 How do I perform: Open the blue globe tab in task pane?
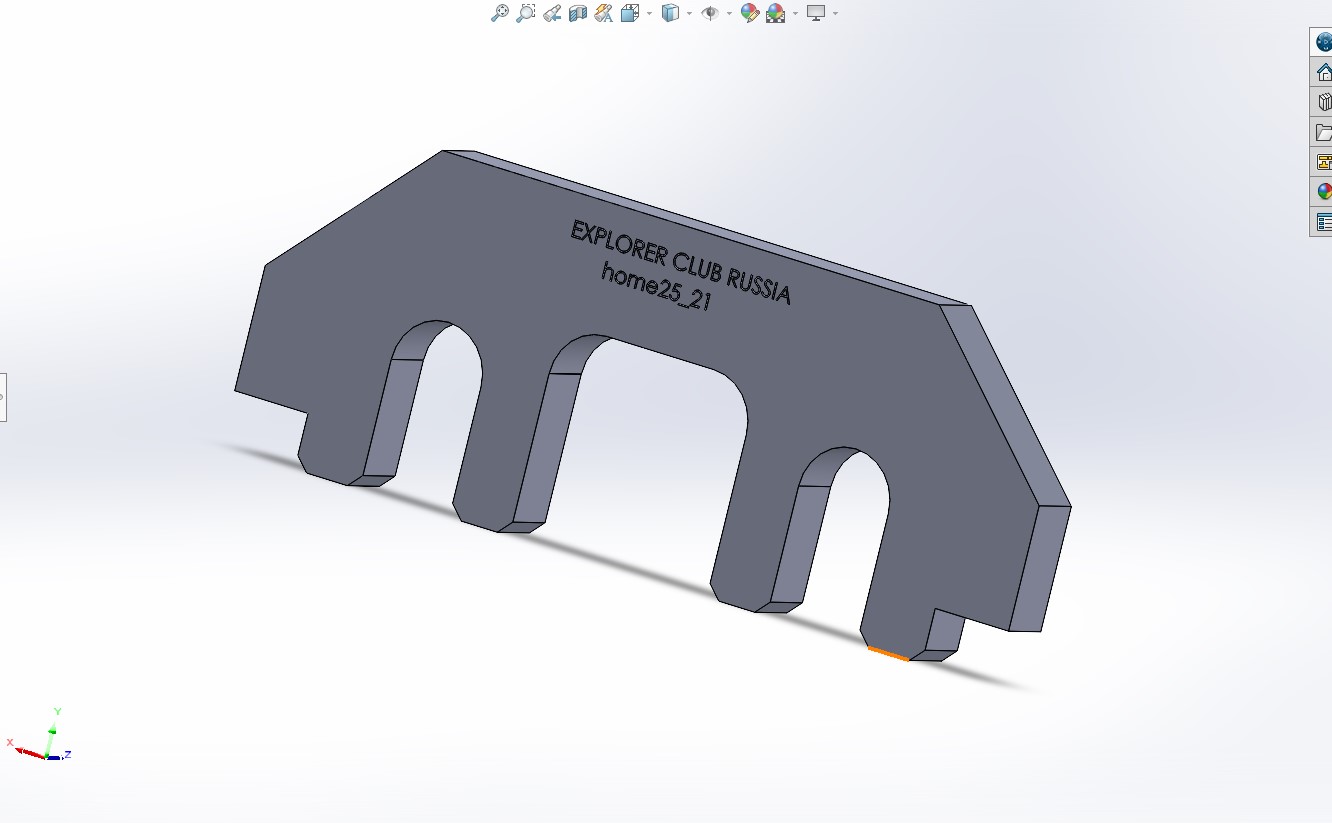pos(1322,42)
